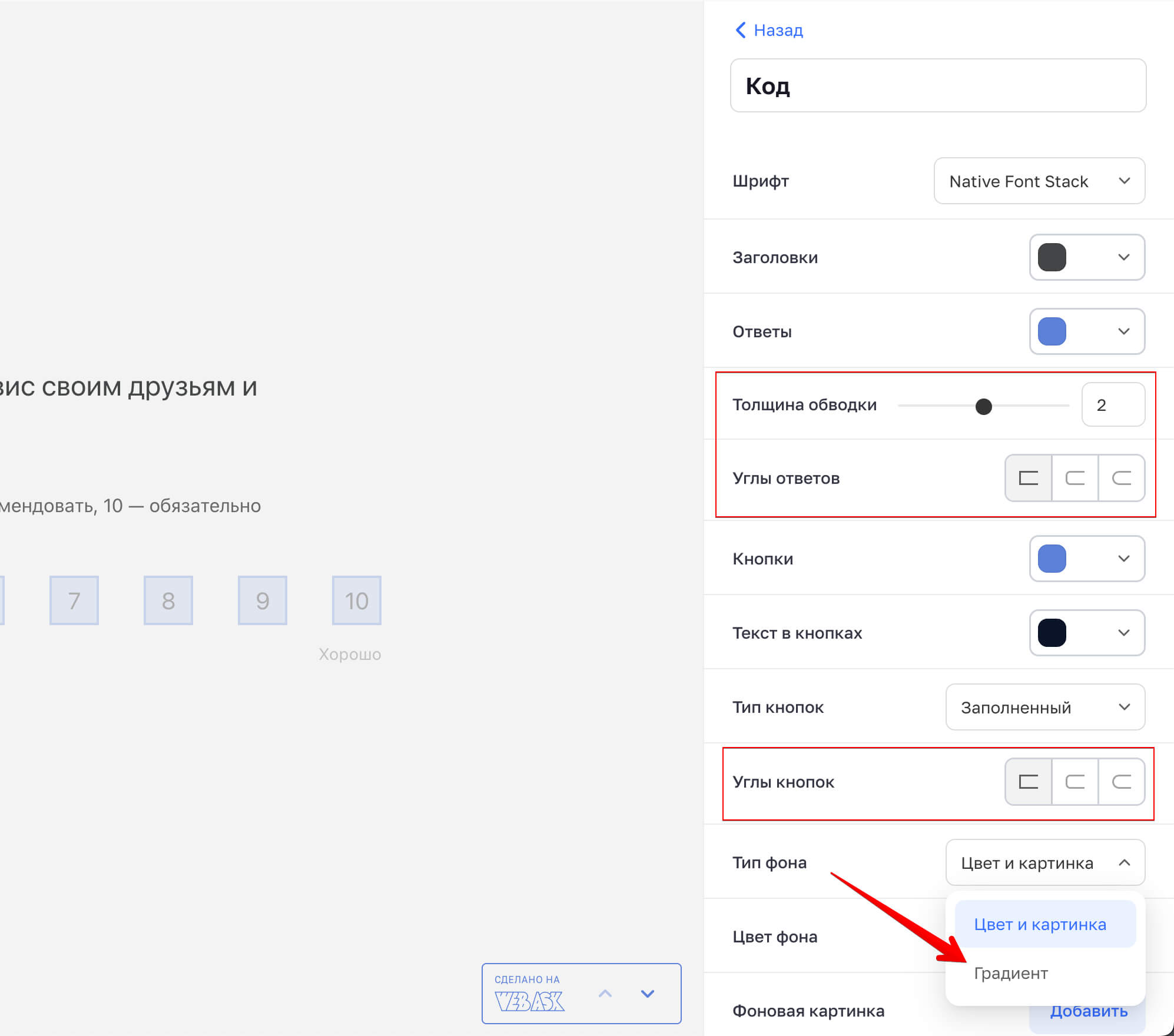Click the down arrow navigation button
The height and width of the screenshot is (1036, 1174).
(x=648, y=994)
